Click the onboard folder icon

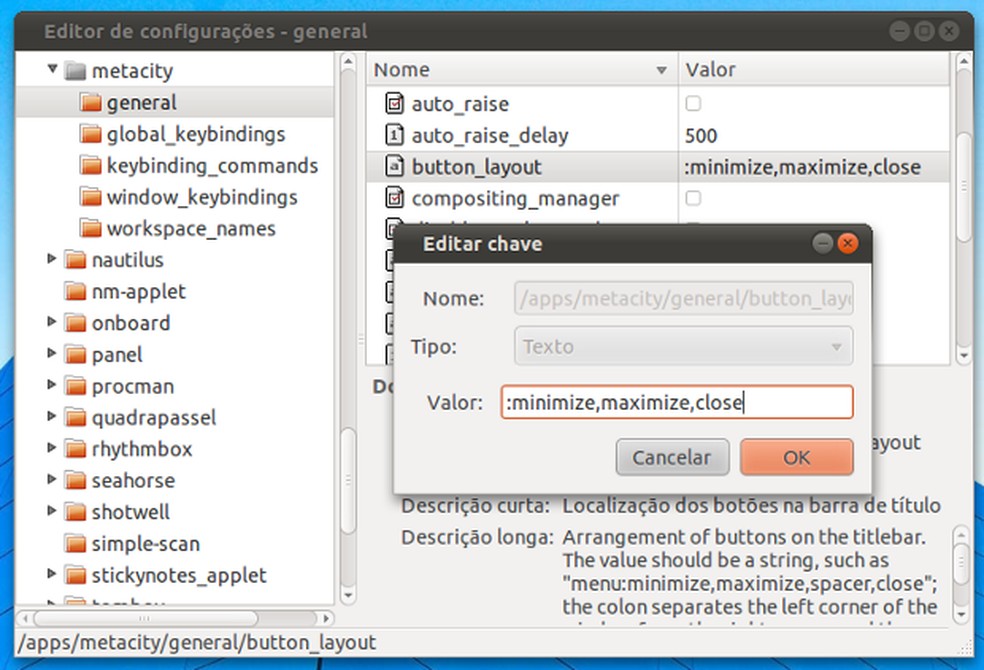75,322
